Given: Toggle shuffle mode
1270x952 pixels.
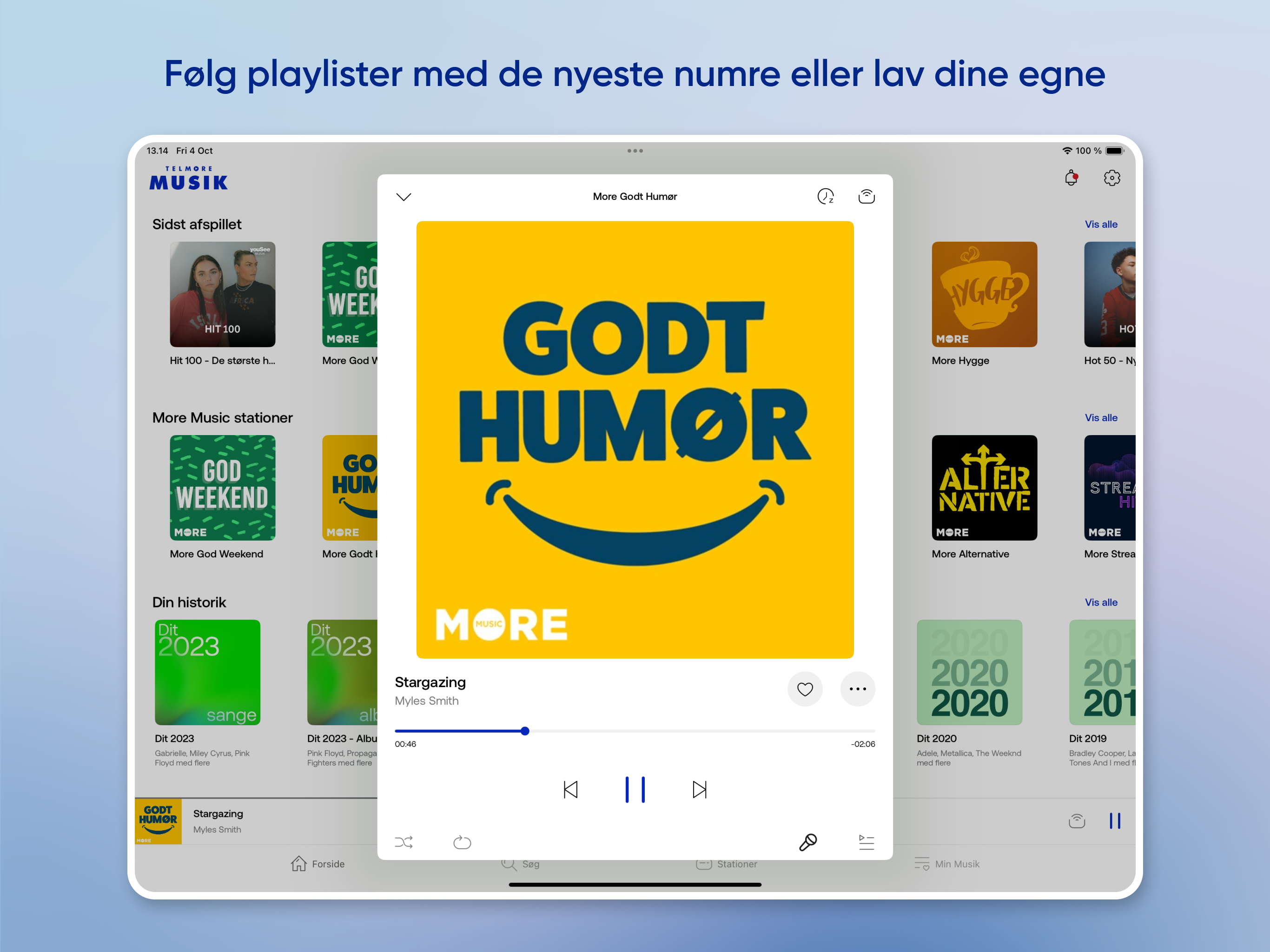Looking at the screenshot, I should point(403,842).
